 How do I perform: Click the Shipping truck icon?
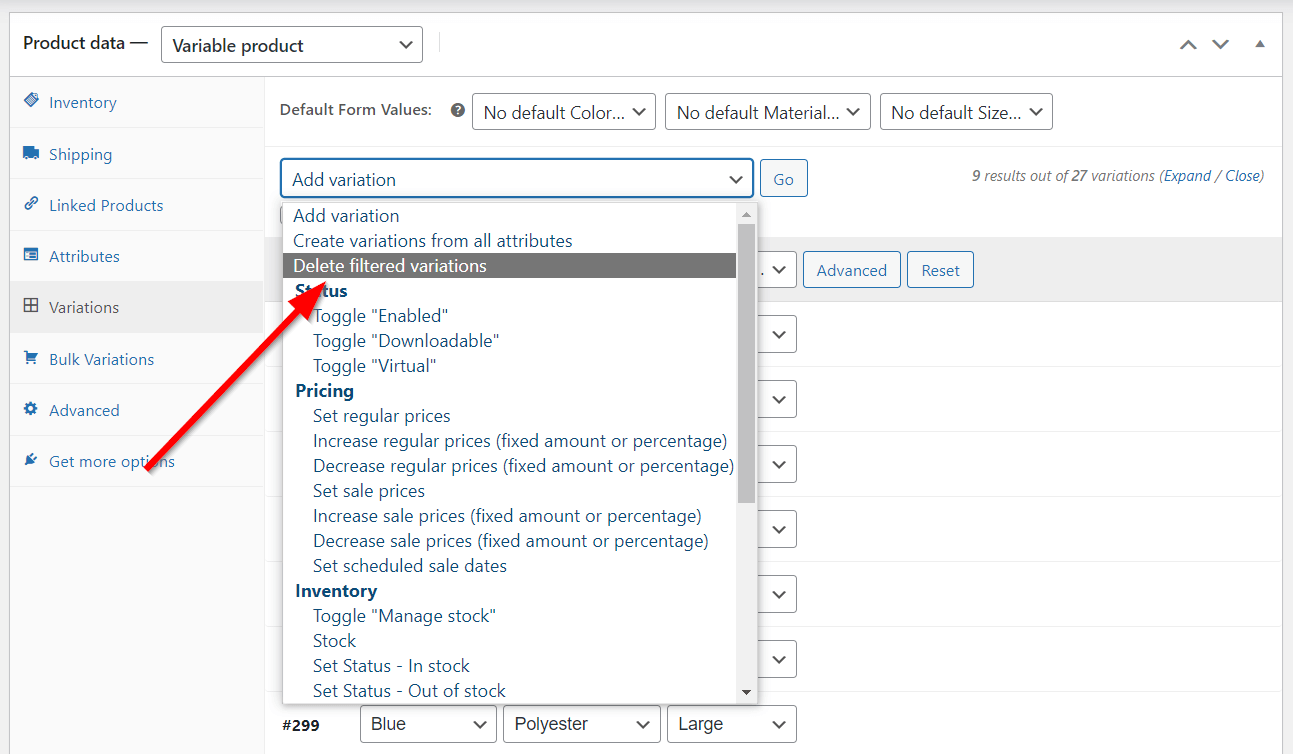coord(31,153)
